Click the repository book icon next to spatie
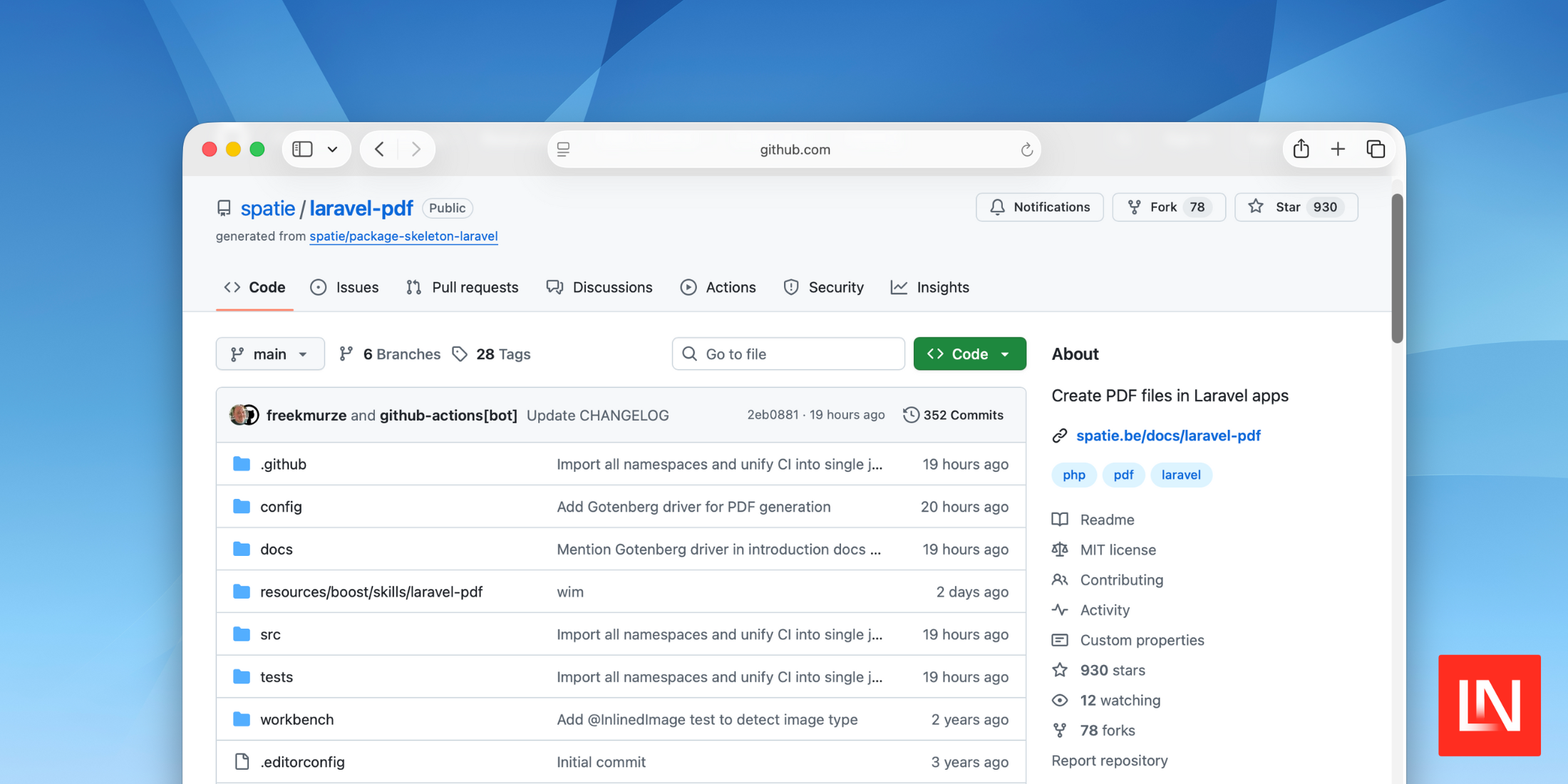Viewport: 1568px width, 784px height. point(224,207)
